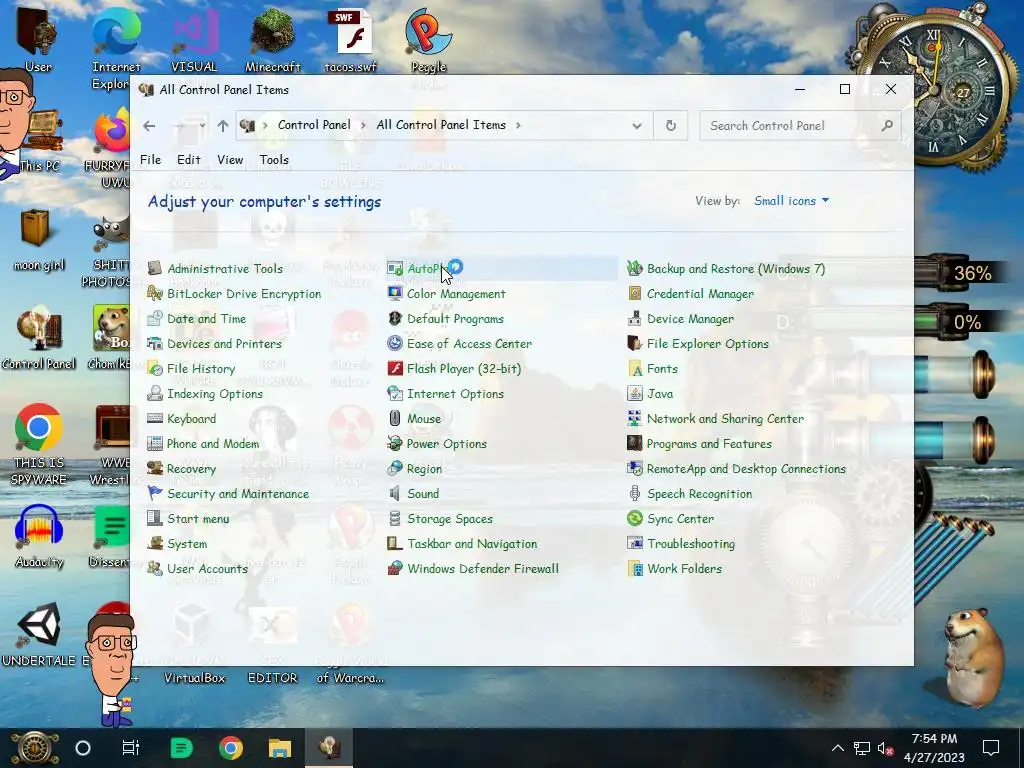Open the notification center icon

(x=991, y=748)
